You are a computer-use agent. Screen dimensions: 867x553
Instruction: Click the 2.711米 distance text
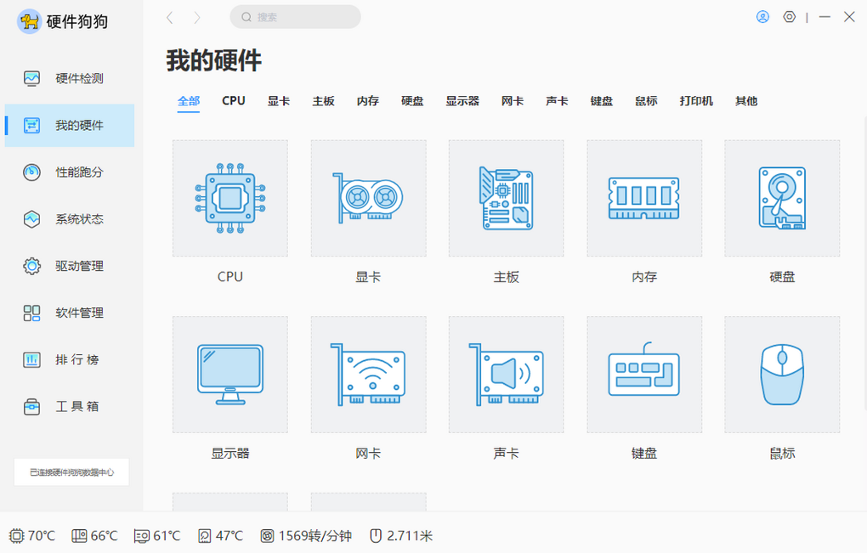[x=410, y=536]
